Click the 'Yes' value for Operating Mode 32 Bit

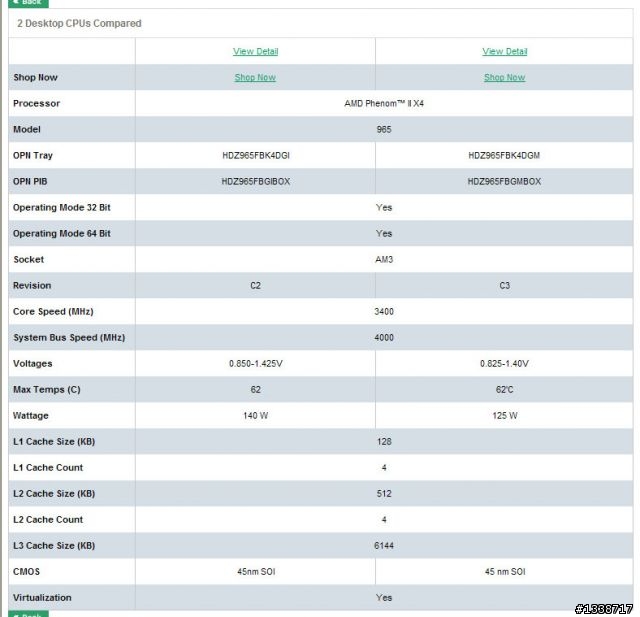(x=384, y=208)
